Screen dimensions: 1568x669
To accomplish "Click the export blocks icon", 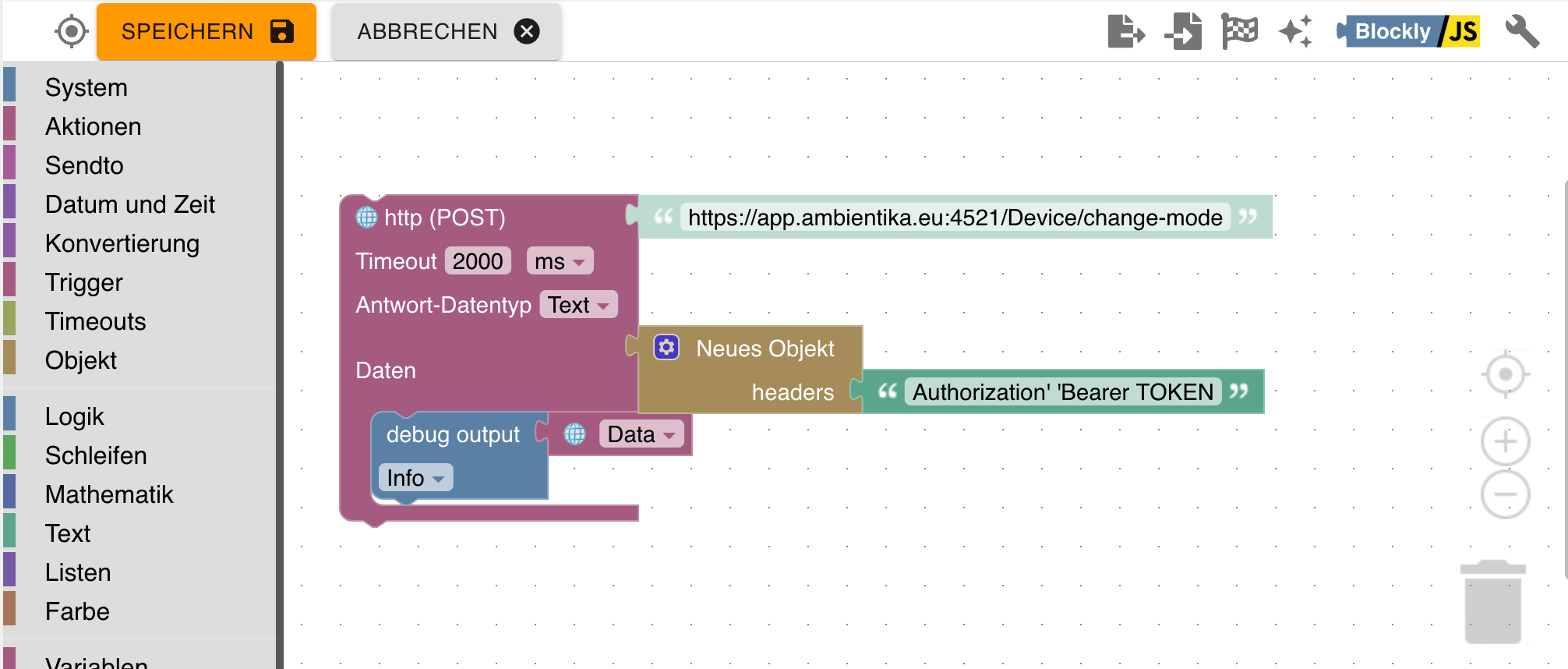I will 1126,32.
